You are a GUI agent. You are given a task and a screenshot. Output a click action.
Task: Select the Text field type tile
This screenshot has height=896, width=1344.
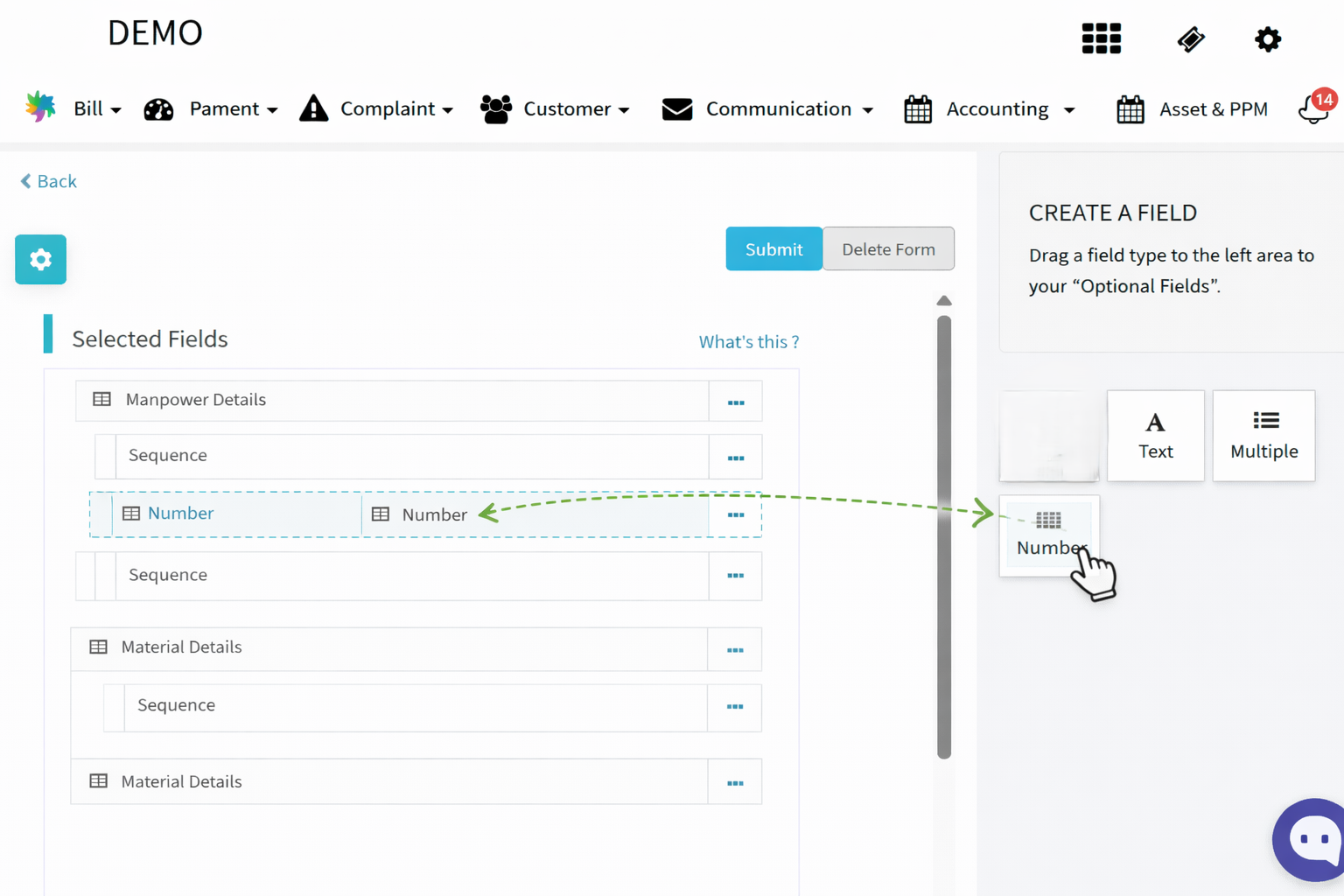click(1155, 436)
